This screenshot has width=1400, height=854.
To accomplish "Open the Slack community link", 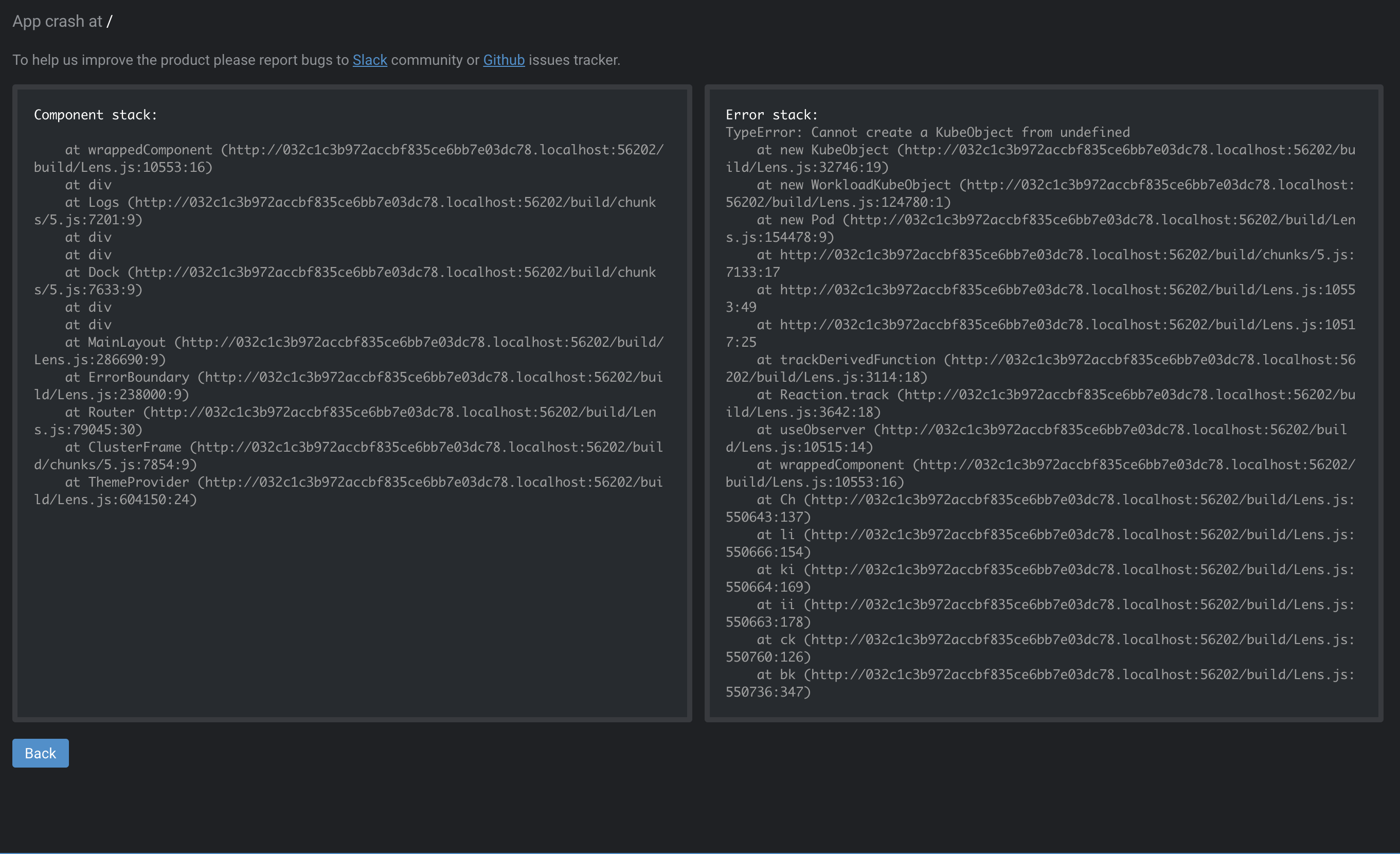I will [370, 60].
